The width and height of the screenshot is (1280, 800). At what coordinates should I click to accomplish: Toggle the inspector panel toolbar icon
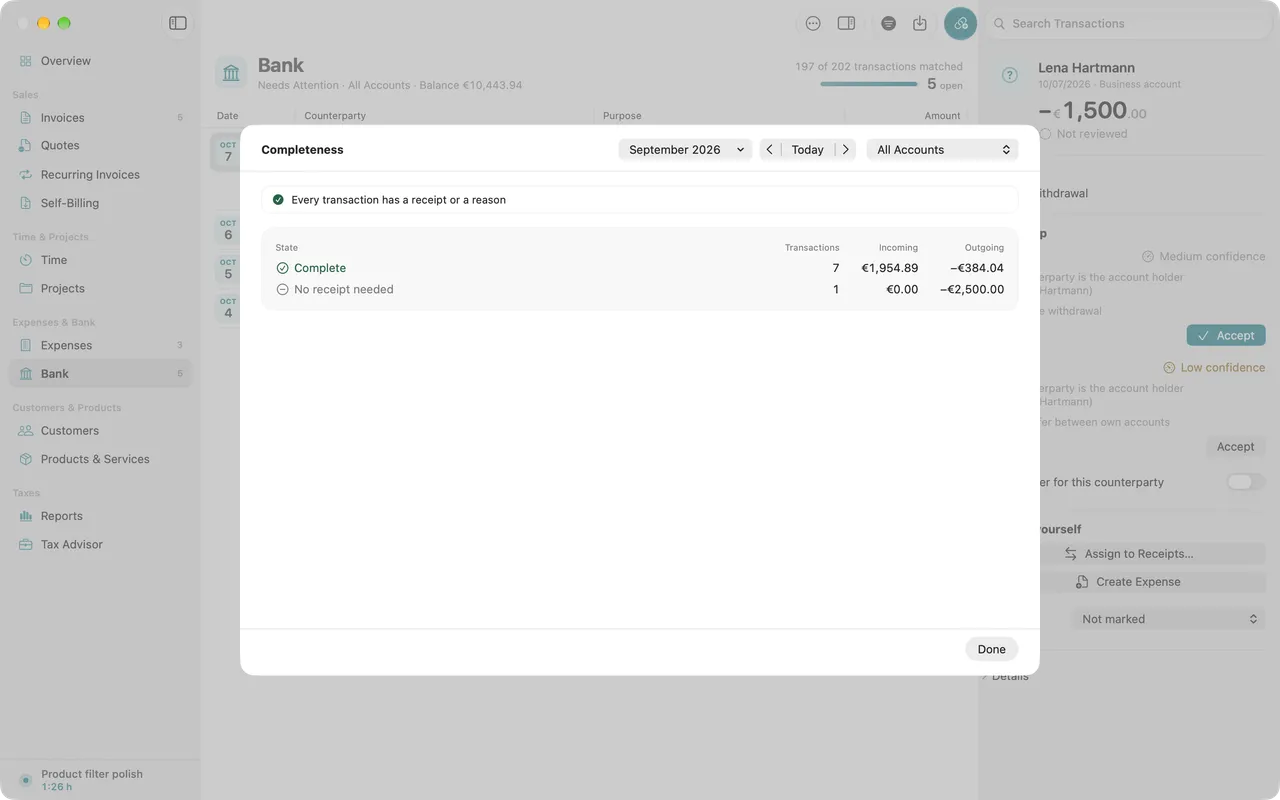click(846, 23)
